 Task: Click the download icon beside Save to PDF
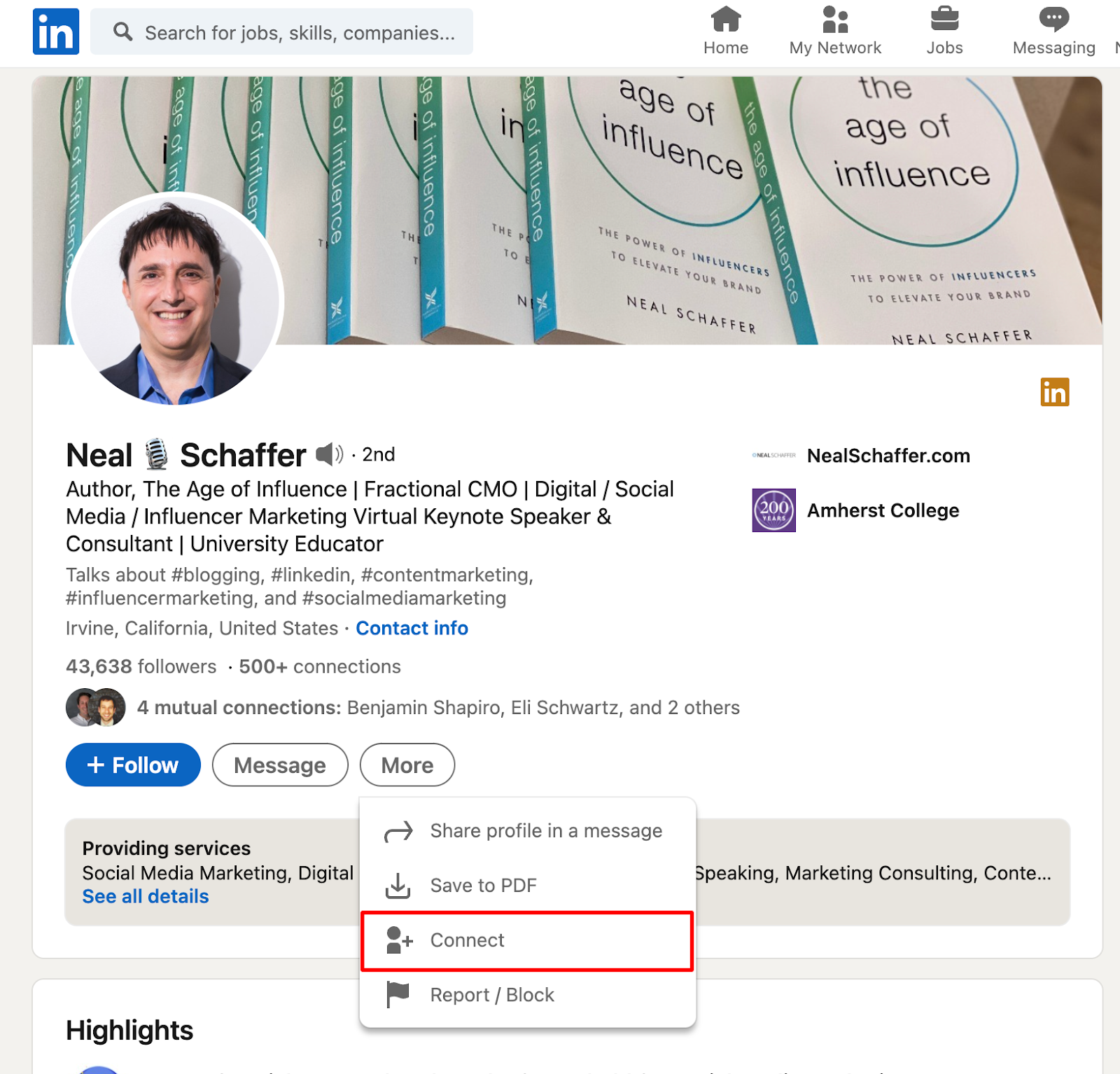(x=398, y=886)
